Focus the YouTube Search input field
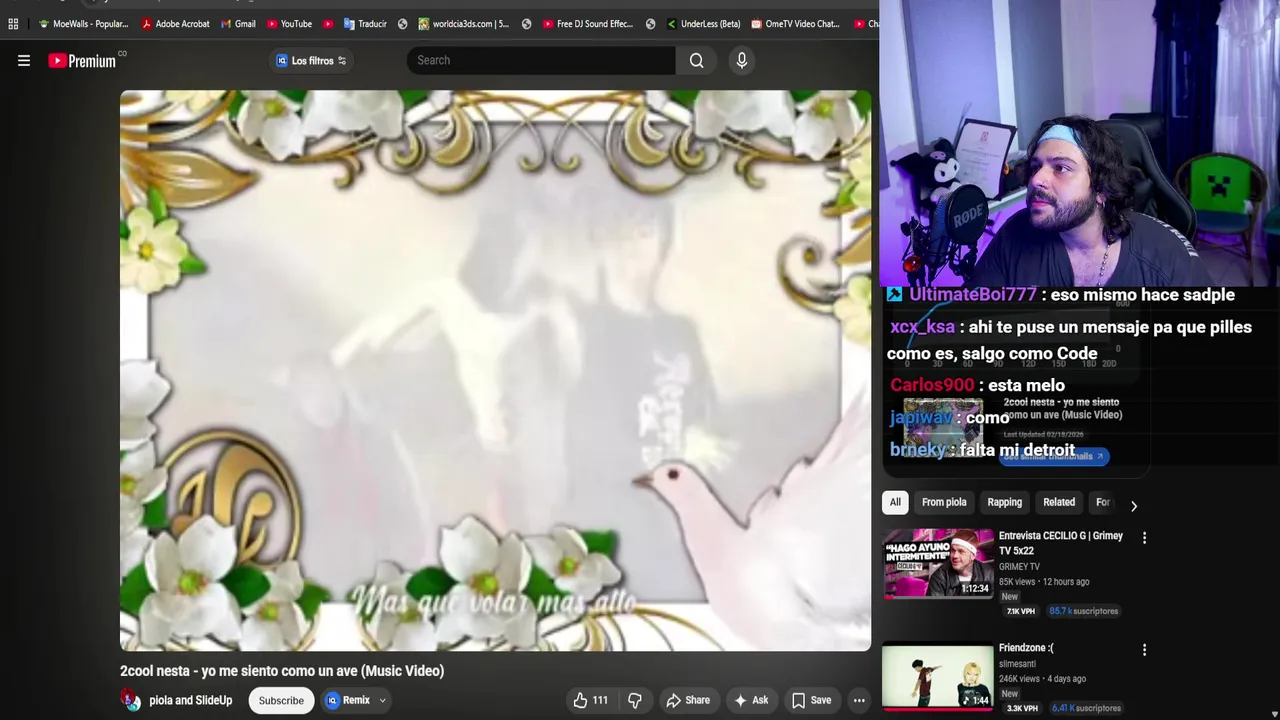This screenshot has width=1280, height=720. pyautogui.click(x=541, y=60)
